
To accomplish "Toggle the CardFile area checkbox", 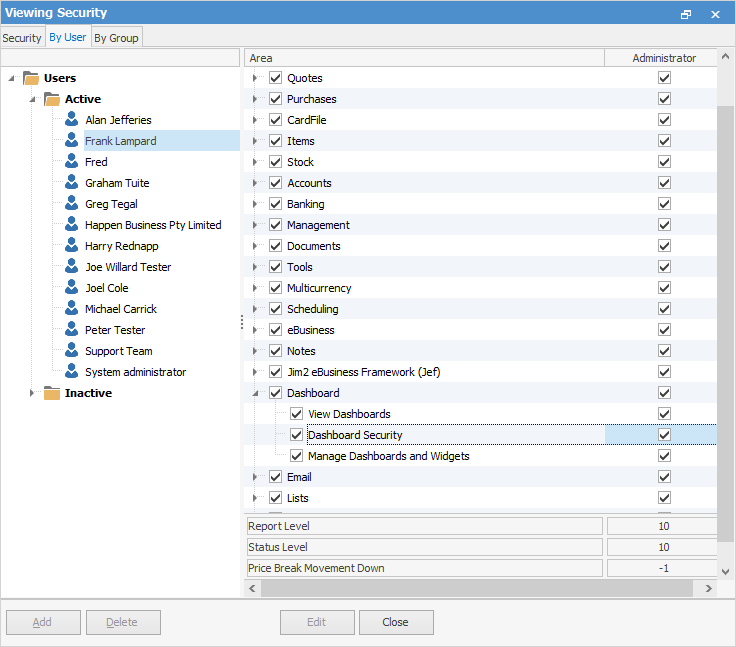I will (276, 120).
